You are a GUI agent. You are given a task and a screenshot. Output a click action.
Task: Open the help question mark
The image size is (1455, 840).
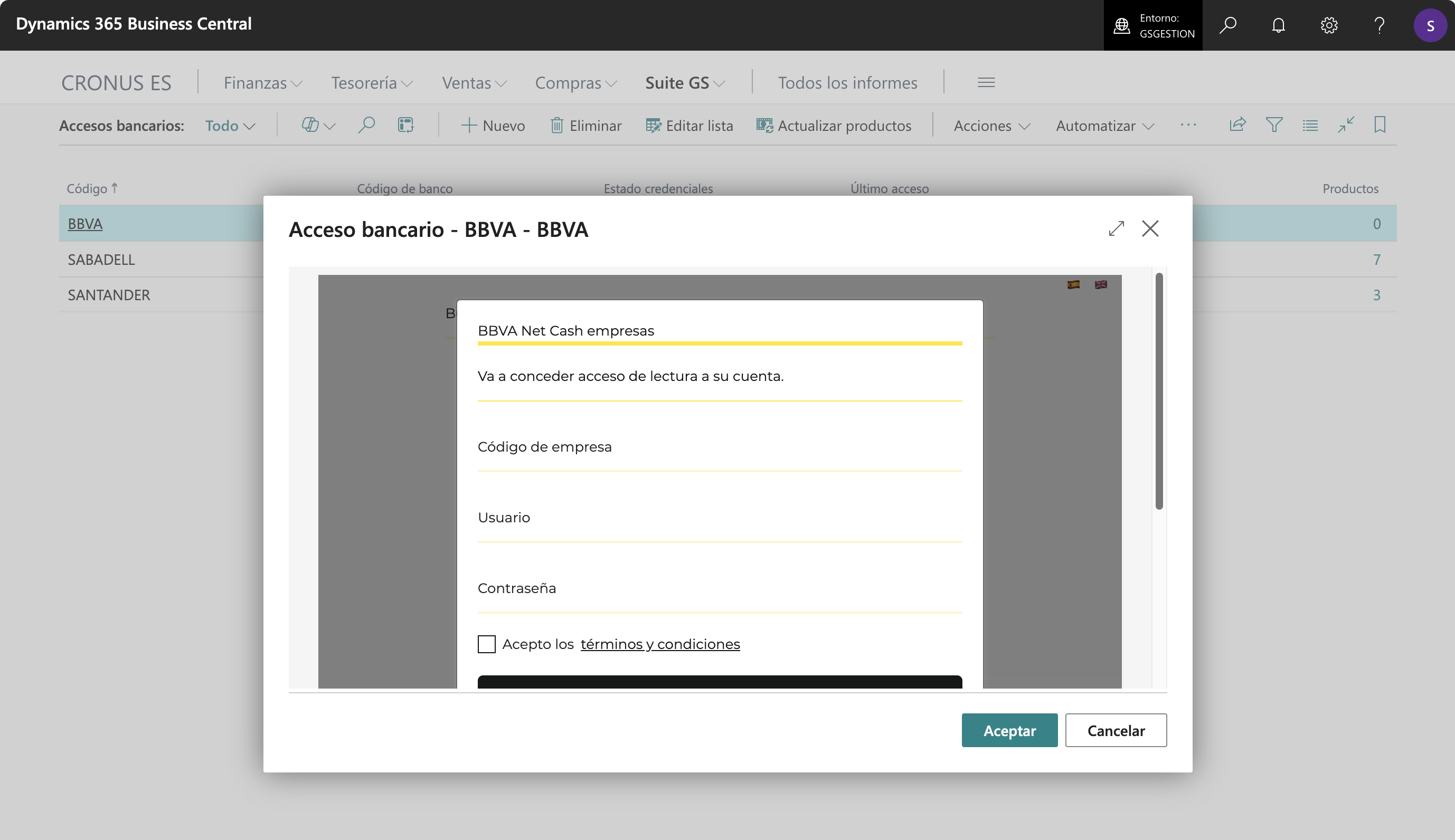pyautogui.click(x=1380, y=25)
